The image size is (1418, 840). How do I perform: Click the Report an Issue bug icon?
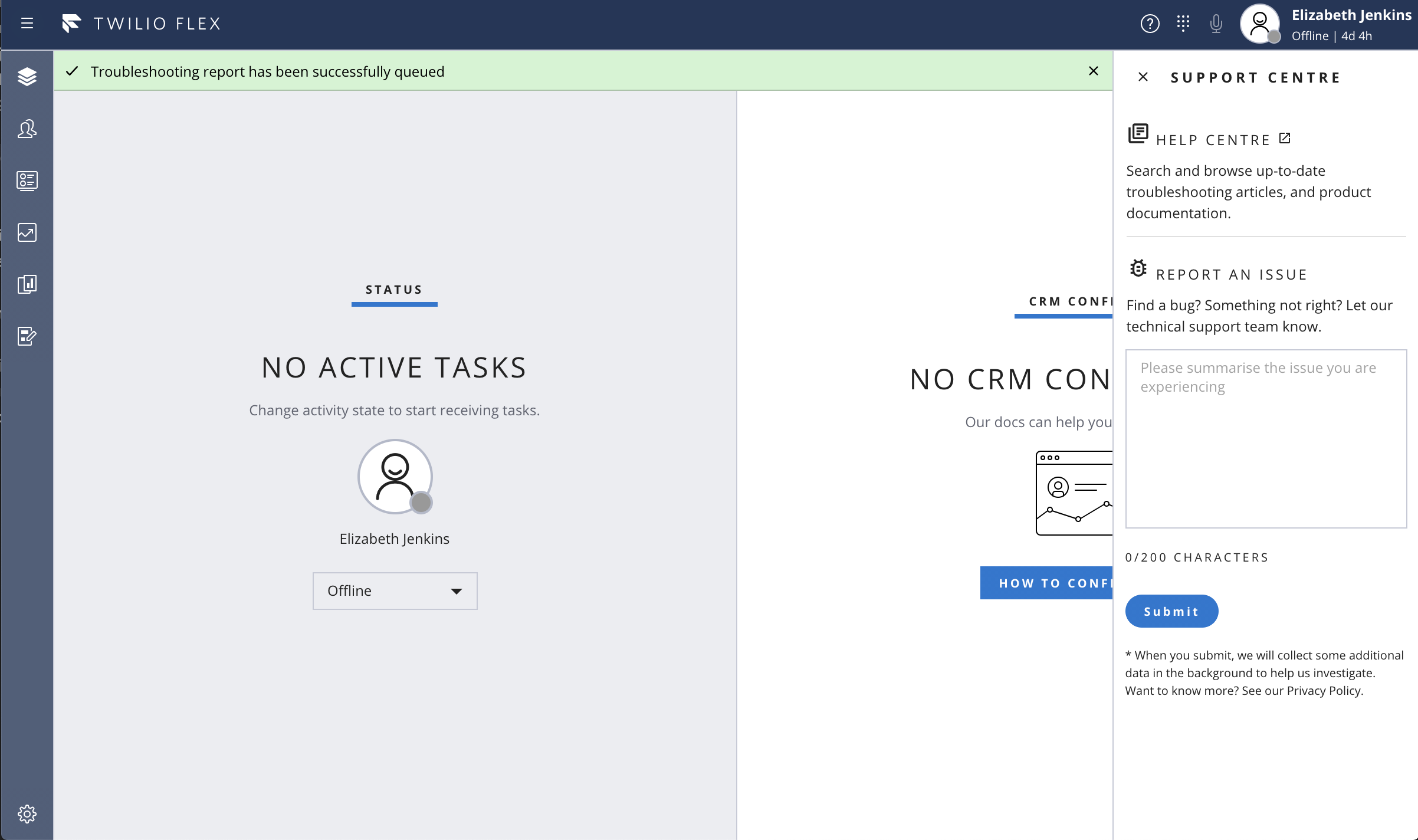(1138, 268)
